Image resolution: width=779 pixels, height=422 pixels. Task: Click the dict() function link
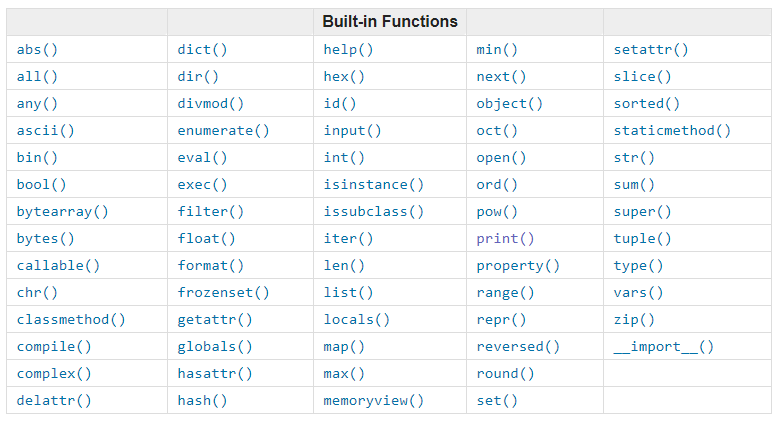click(x=202, y=49)
